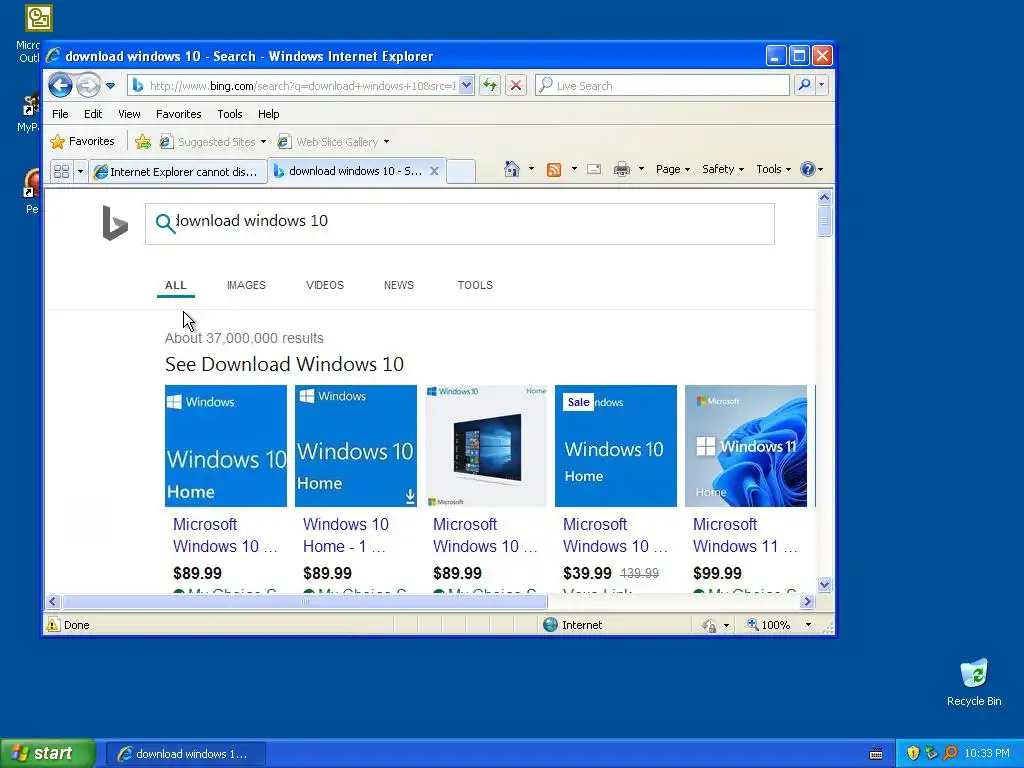1024x768 pixels.
Task: Click the security shield tray icon
Action: point(913,754)
